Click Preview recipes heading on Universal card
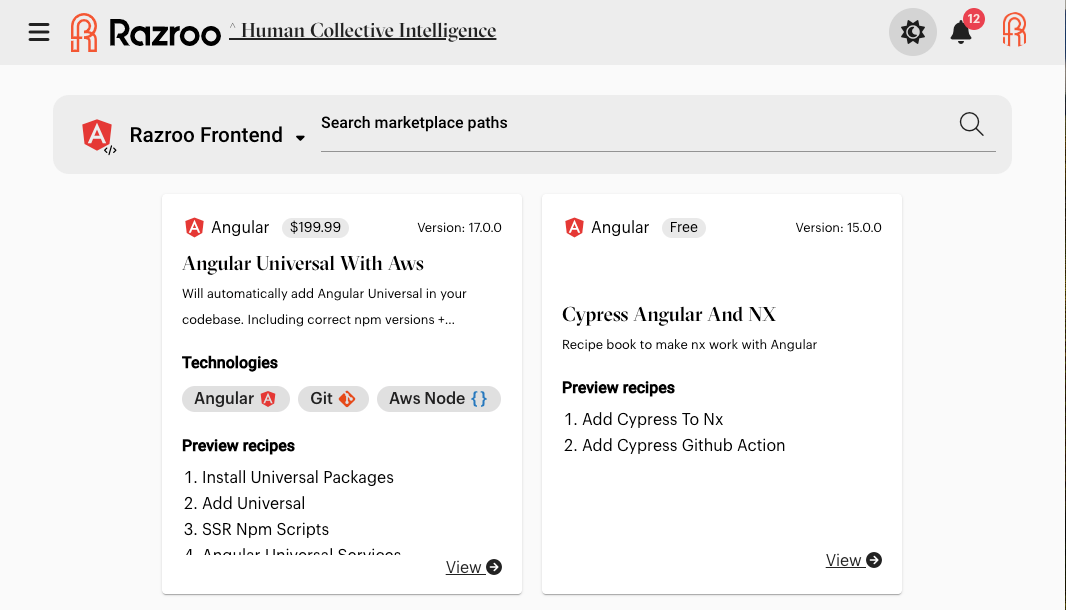 [x=238, y=446]
